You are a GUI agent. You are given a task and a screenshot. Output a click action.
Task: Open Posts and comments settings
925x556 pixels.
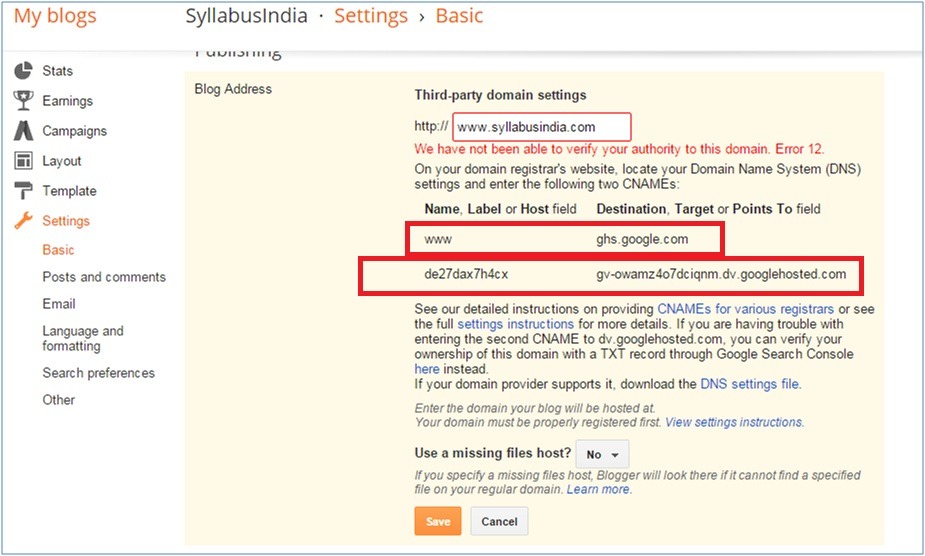[x=104, y=277]
